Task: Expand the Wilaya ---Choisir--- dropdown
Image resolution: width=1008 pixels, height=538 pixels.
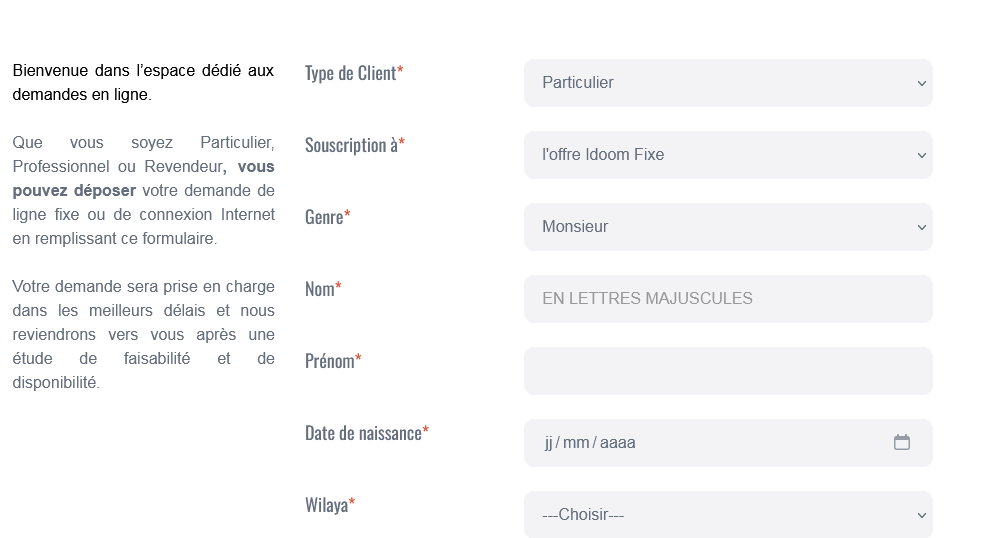Action: pos(727,515)
